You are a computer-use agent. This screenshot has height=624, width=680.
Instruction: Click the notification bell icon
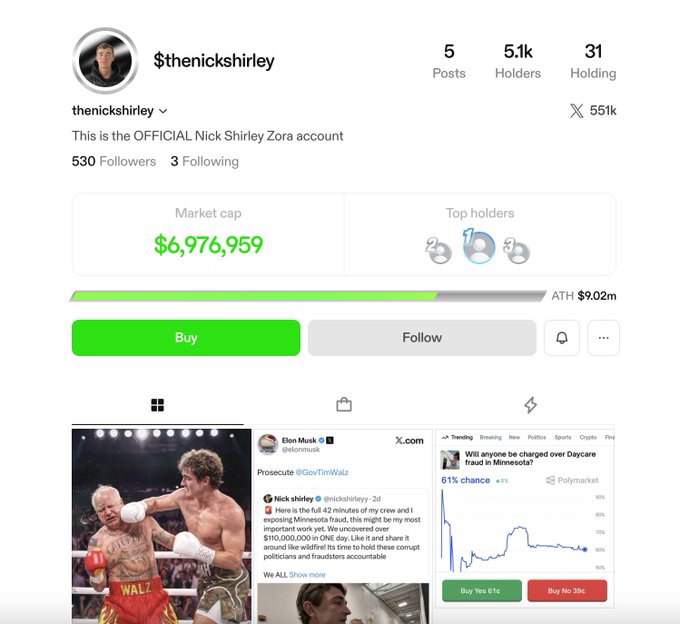point(562,338)
